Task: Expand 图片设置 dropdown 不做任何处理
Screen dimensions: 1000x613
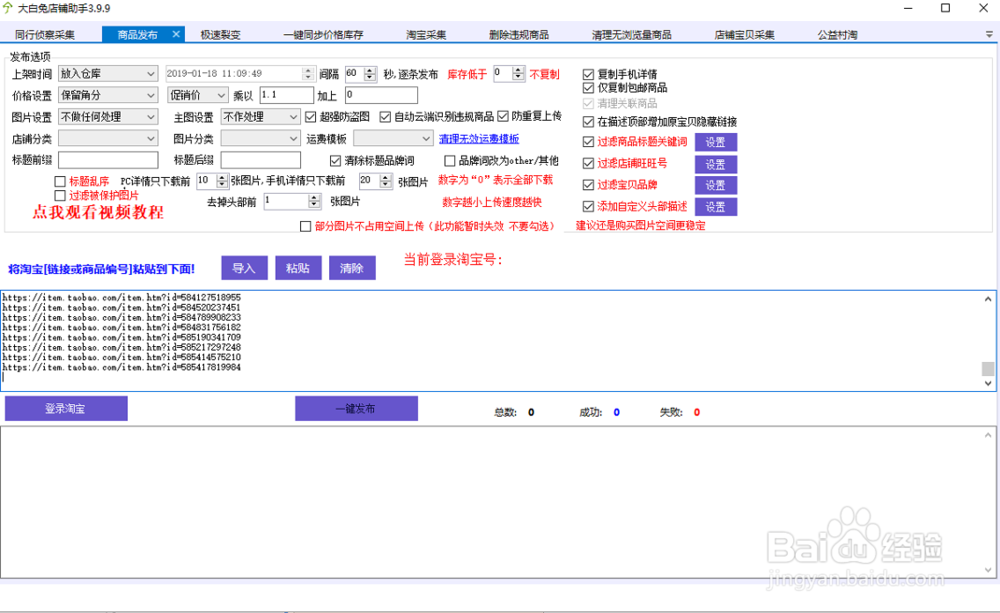Action: pos(108,117)
